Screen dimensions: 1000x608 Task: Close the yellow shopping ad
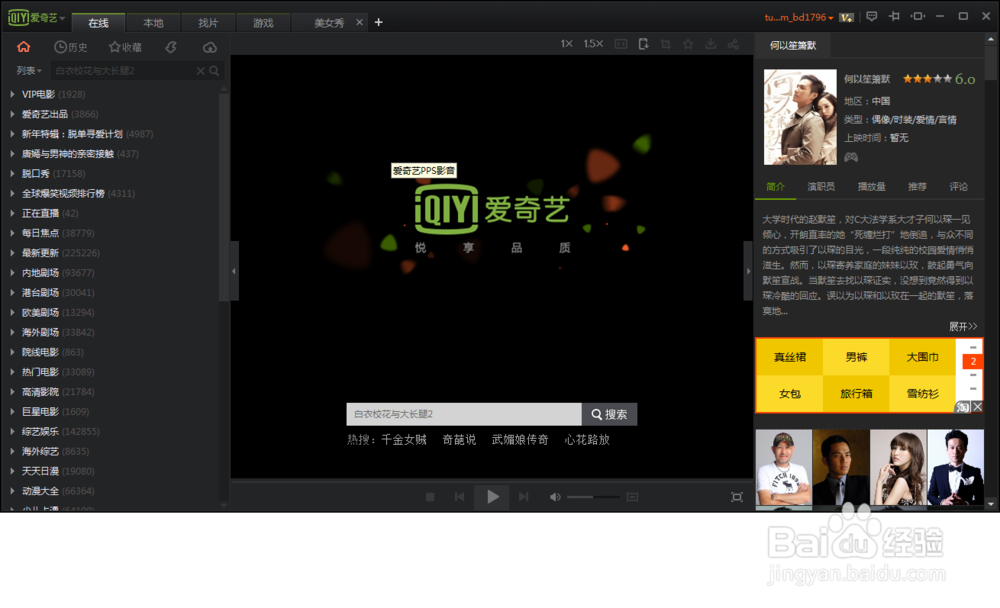(x=978, y=406)
